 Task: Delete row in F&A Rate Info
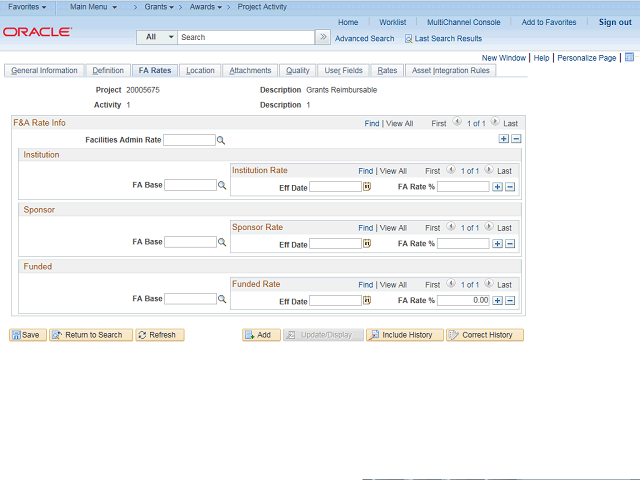tap(516, 139)
